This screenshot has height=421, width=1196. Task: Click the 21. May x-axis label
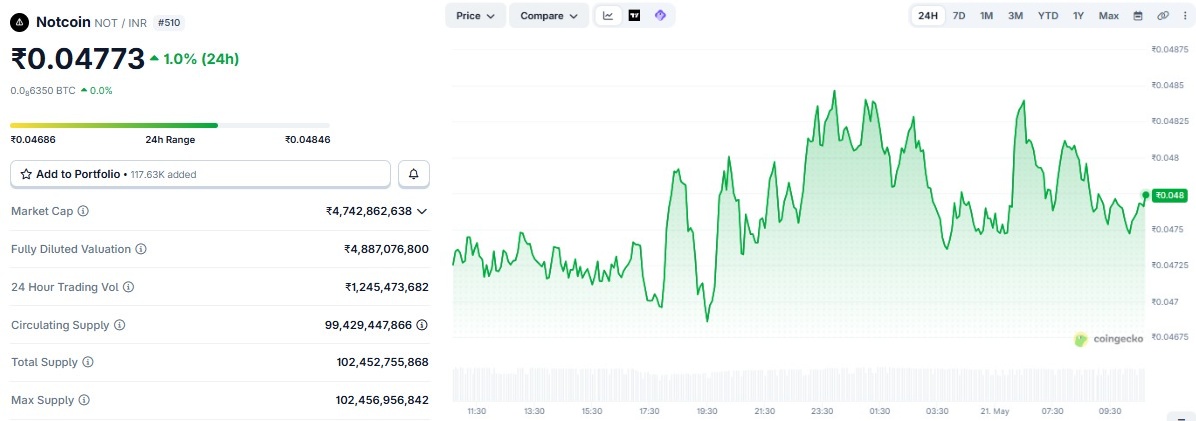(995, 412)
